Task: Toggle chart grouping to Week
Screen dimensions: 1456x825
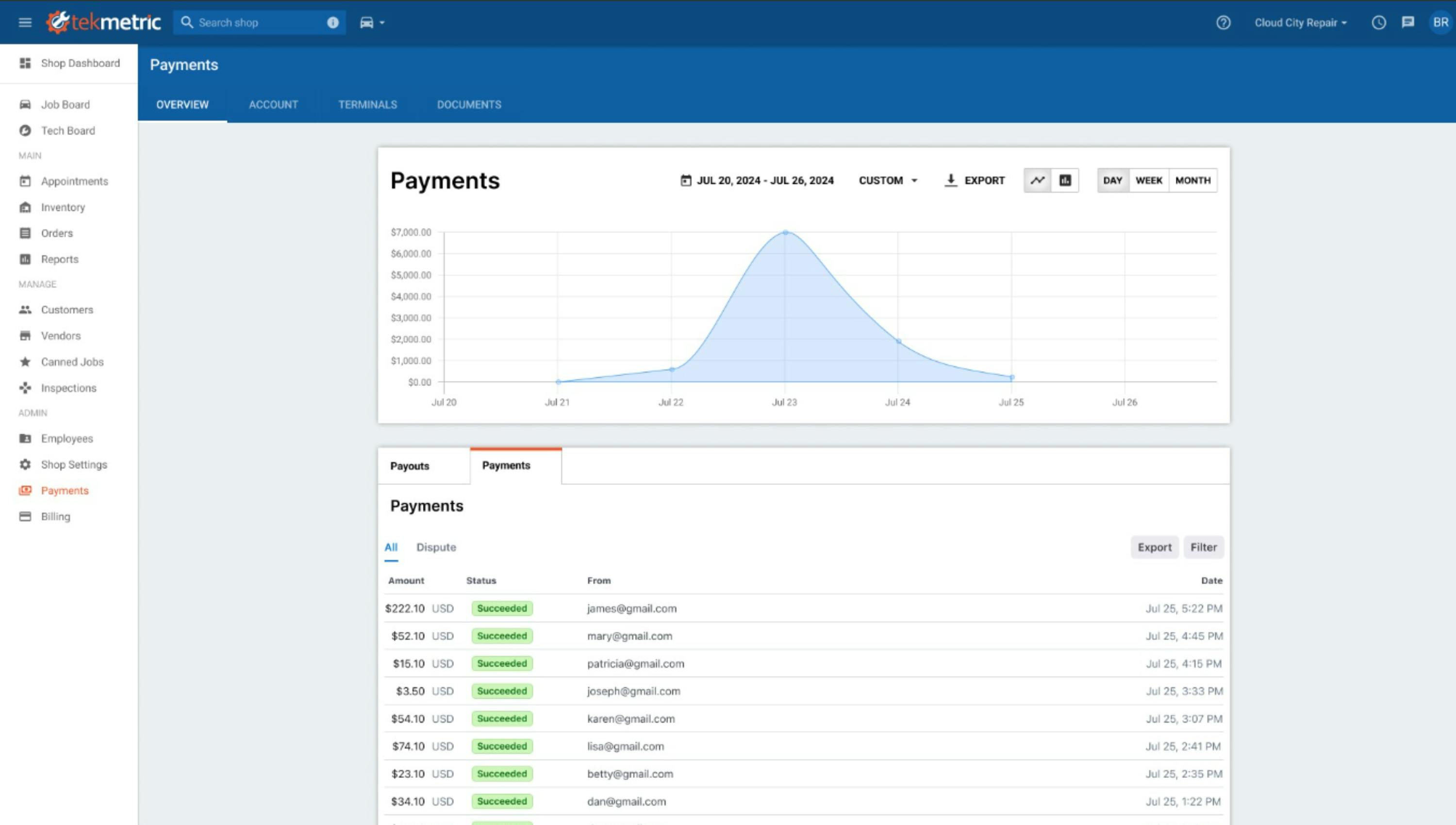Action: pos(1148,180)
